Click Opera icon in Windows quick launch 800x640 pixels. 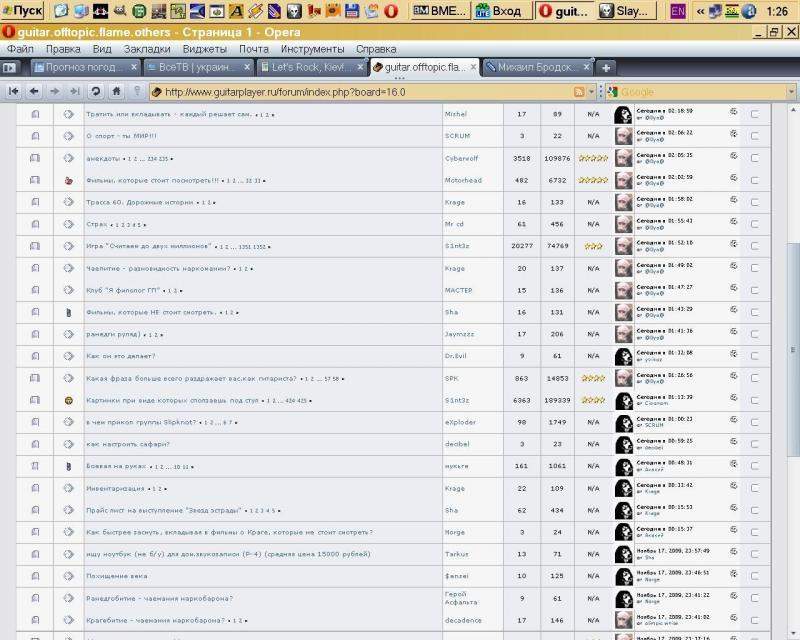click(391, 10)
